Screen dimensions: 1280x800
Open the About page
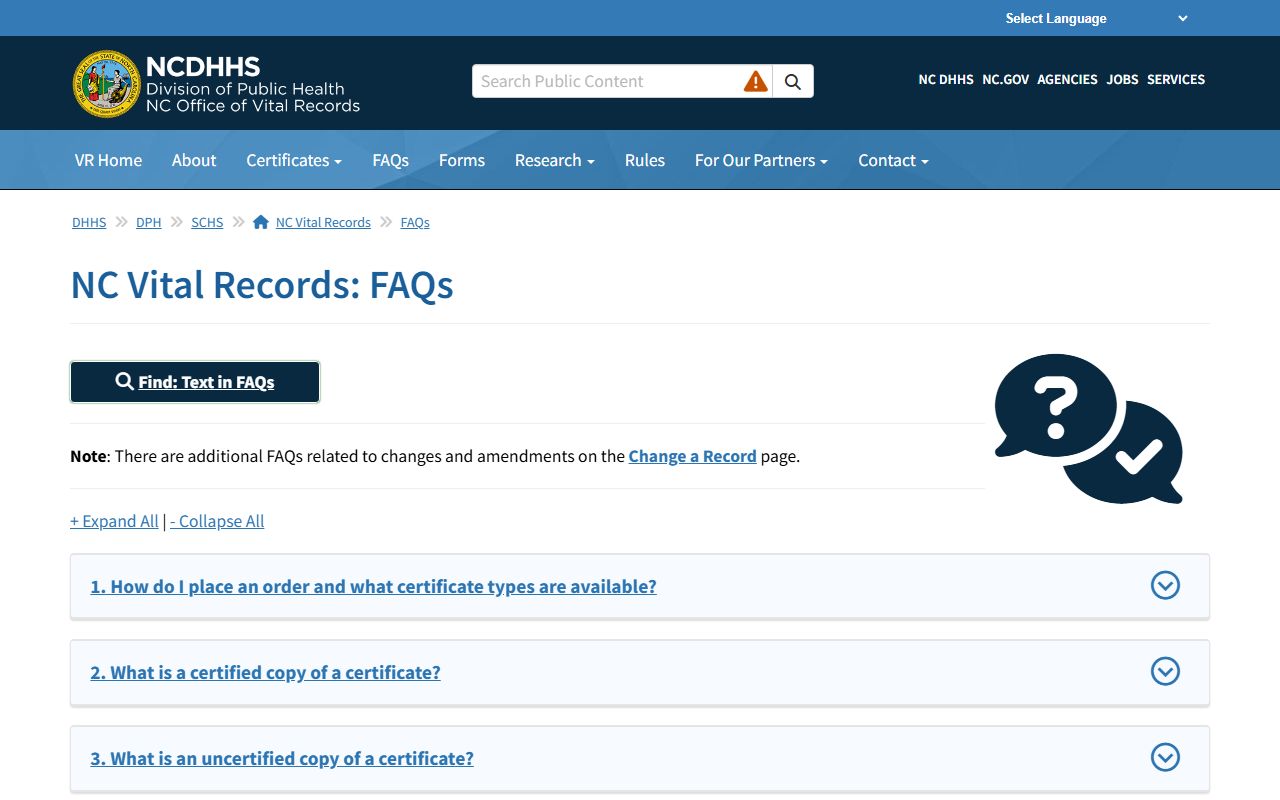[194, 160]
